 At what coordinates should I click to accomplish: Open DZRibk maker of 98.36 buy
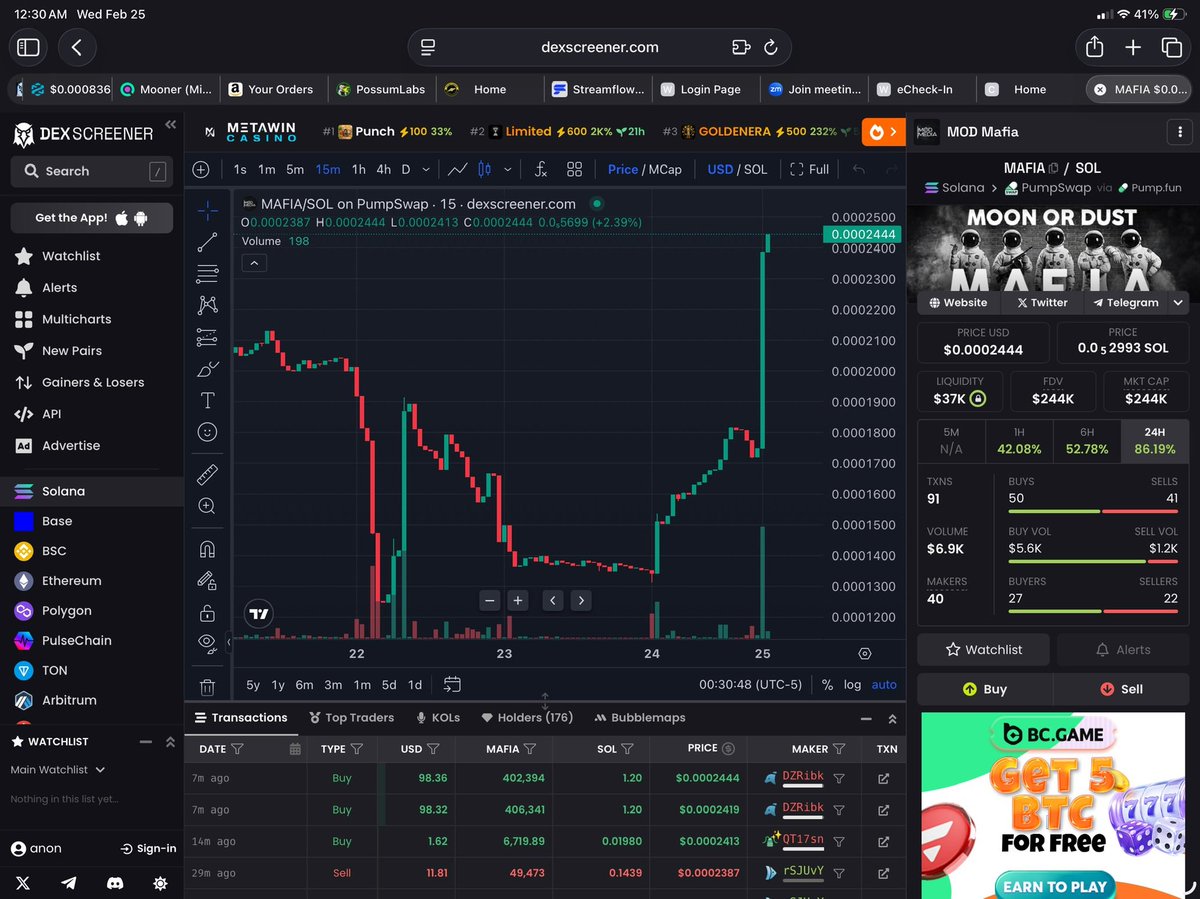coord(803,778)
